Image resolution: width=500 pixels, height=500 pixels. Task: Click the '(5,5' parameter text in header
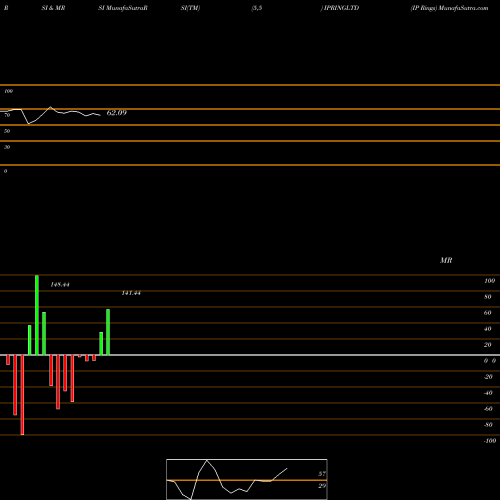[x=257, y=8]
